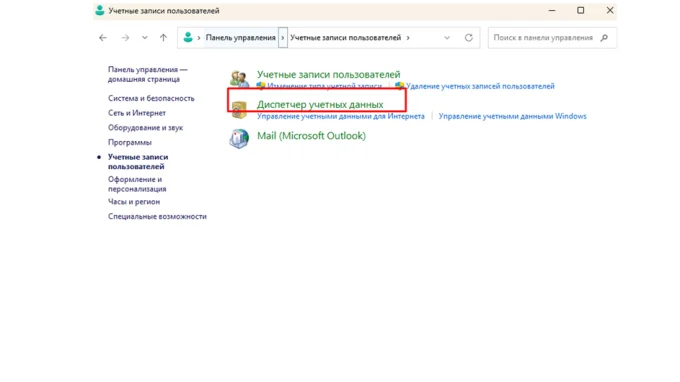Close the control panel window
The image size is (680, 382).
(x=610, y=10)
